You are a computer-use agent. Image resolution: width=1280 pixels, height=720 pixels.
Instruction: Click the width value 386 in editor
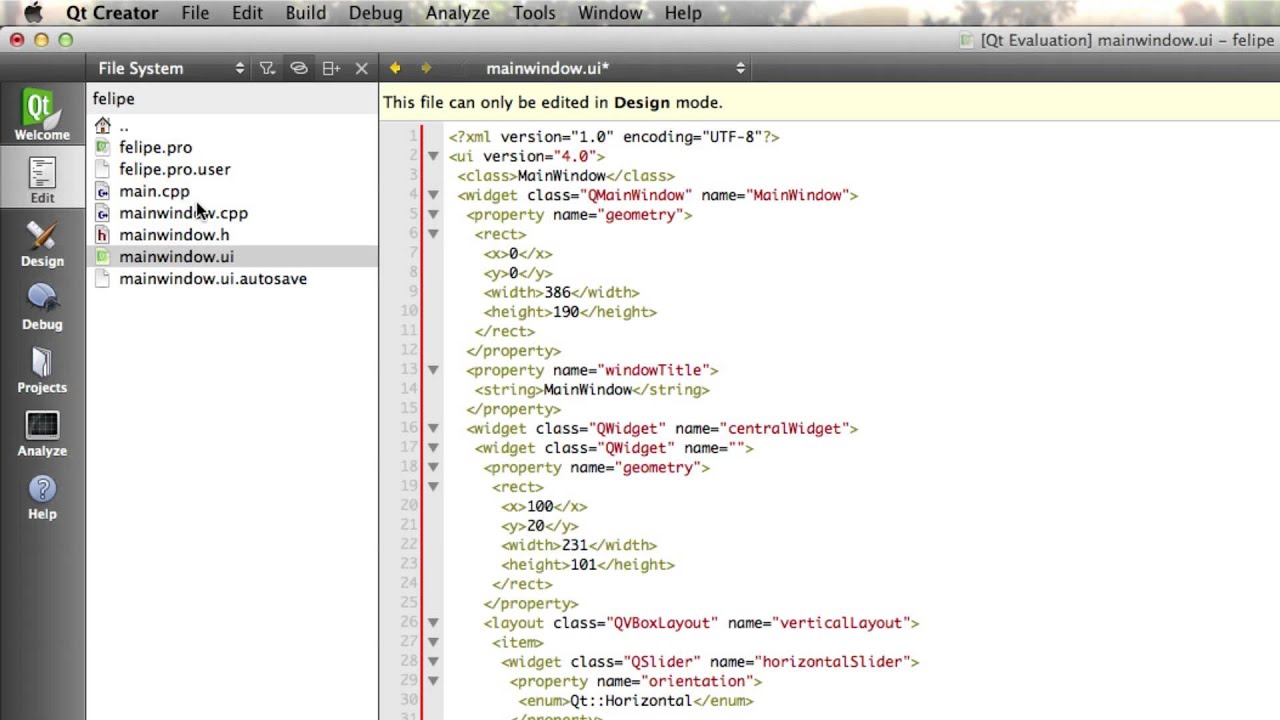[557, 292]
